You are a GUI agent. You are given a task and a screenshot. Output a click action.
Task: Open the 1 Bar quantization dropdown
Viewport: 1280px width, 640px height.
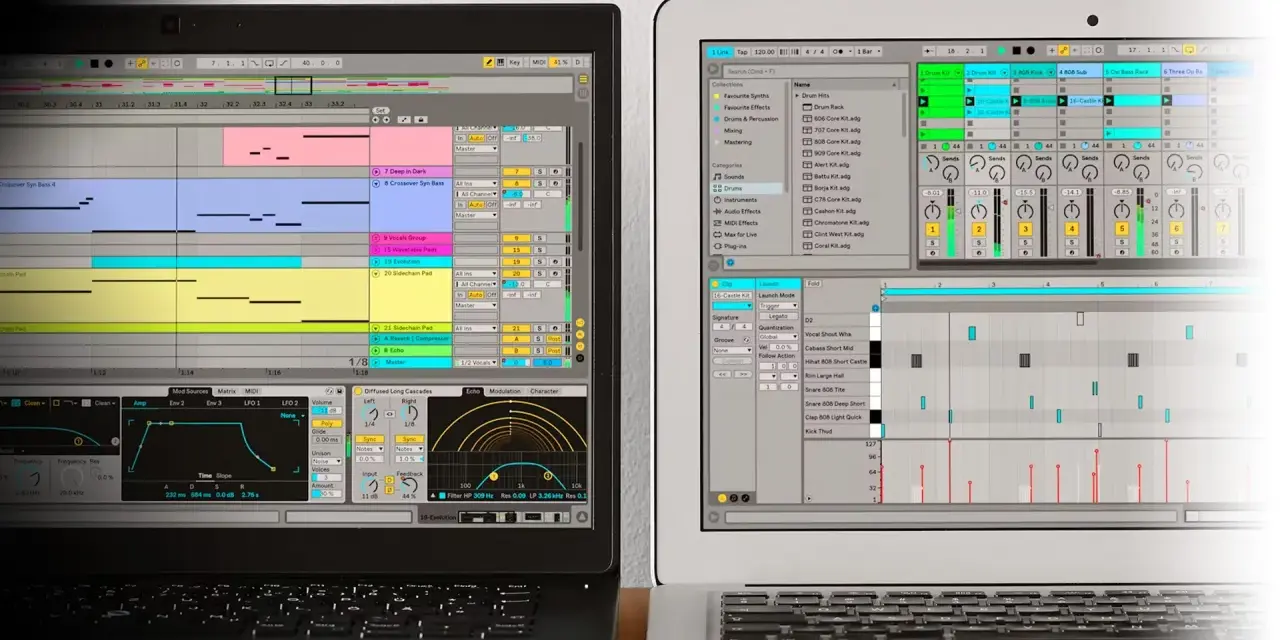868,51
